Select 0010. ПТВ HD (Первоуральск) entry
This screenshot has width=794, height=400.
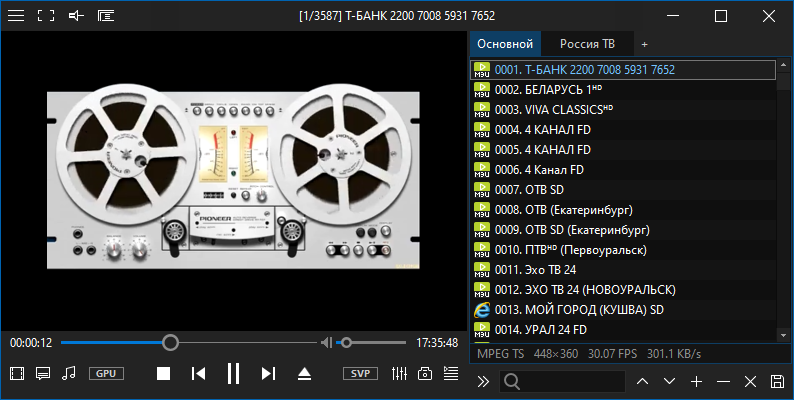[x=623, y=250]
